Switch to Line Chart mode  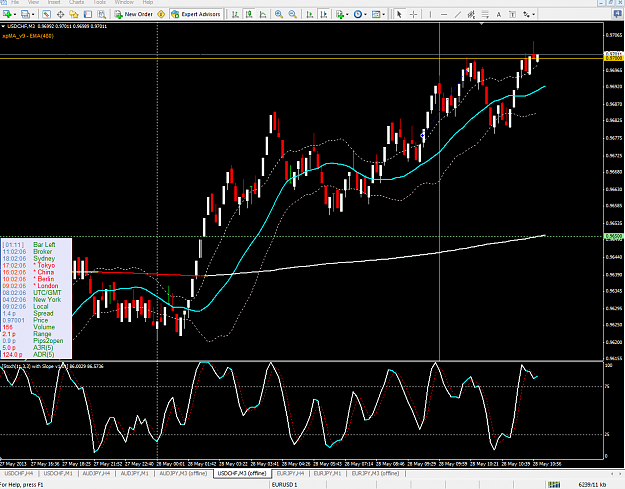click(263, 14)
